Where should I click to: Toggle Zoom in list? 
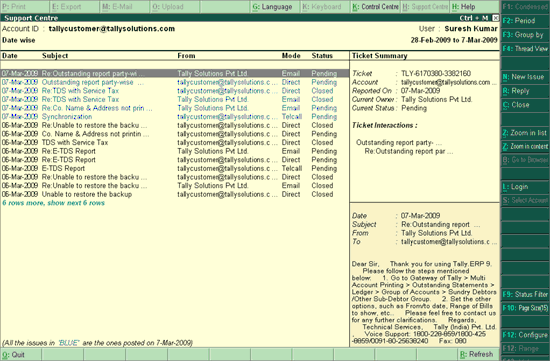(525, 133)
